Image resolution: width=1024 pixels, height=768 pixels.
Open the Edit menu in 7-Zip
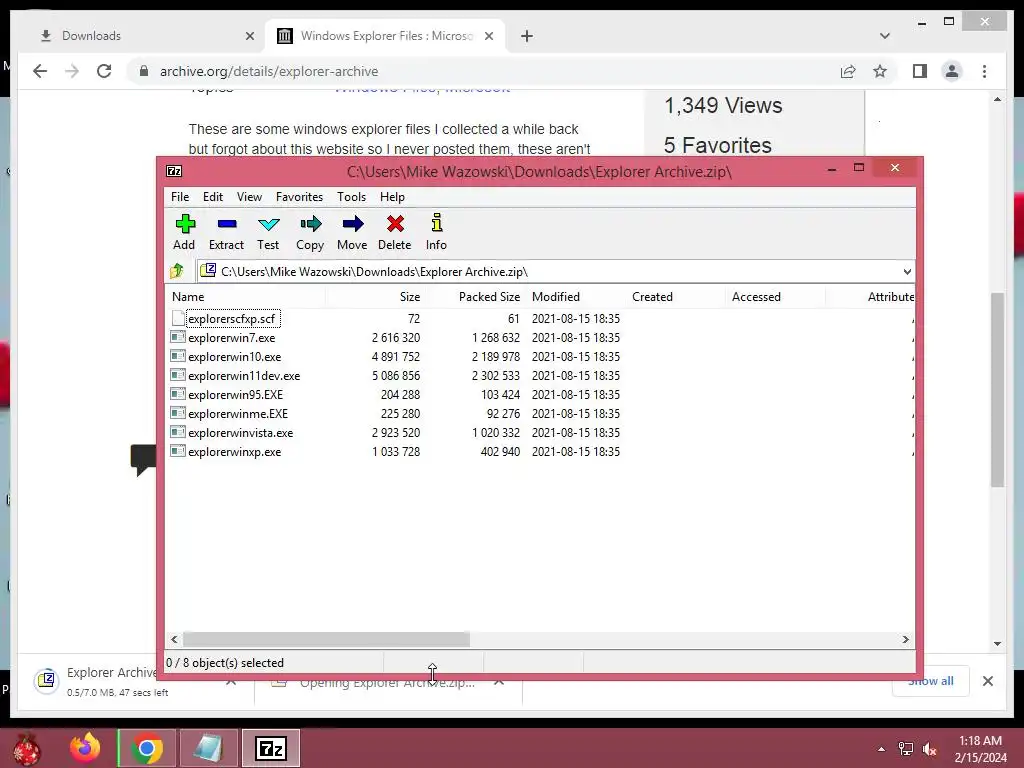pos(213,197)
